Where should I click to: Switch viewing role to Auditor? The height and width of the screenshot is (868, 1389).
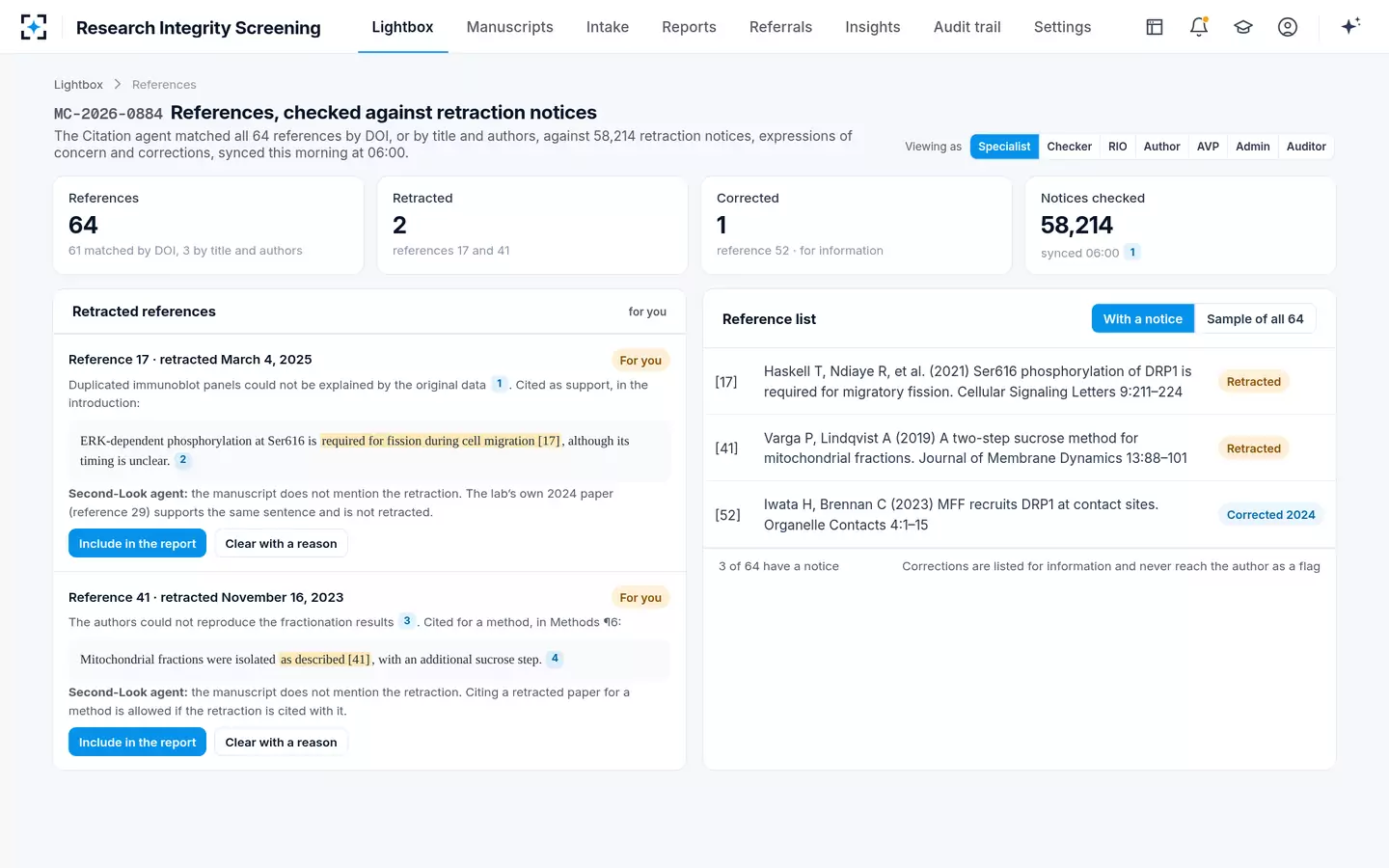click(x=1306, y=147)
